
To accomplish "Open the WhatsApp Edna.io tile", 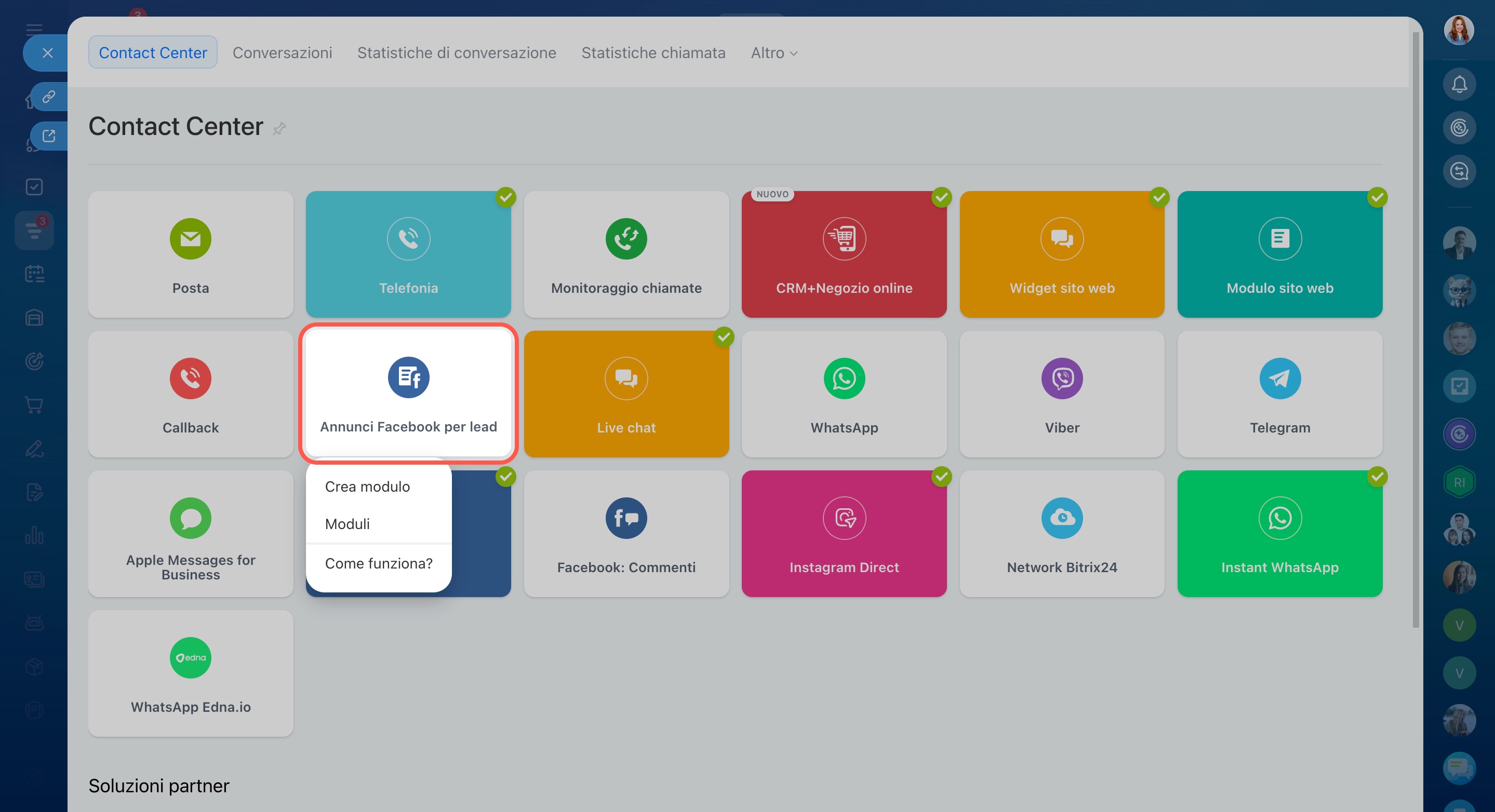I will (x=190, y=673).
